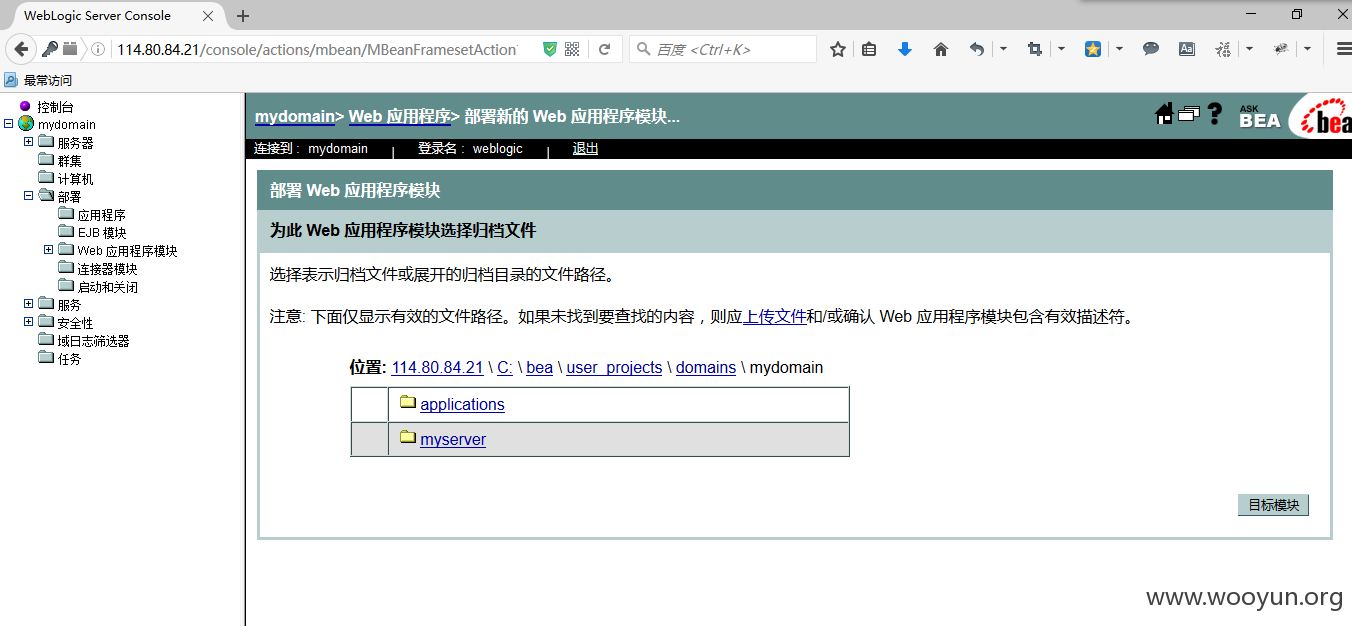The height and width of the screenshot is (626, 1352).
Task: Open 控制台 in the navigation tree
Action: coord(55,107)
